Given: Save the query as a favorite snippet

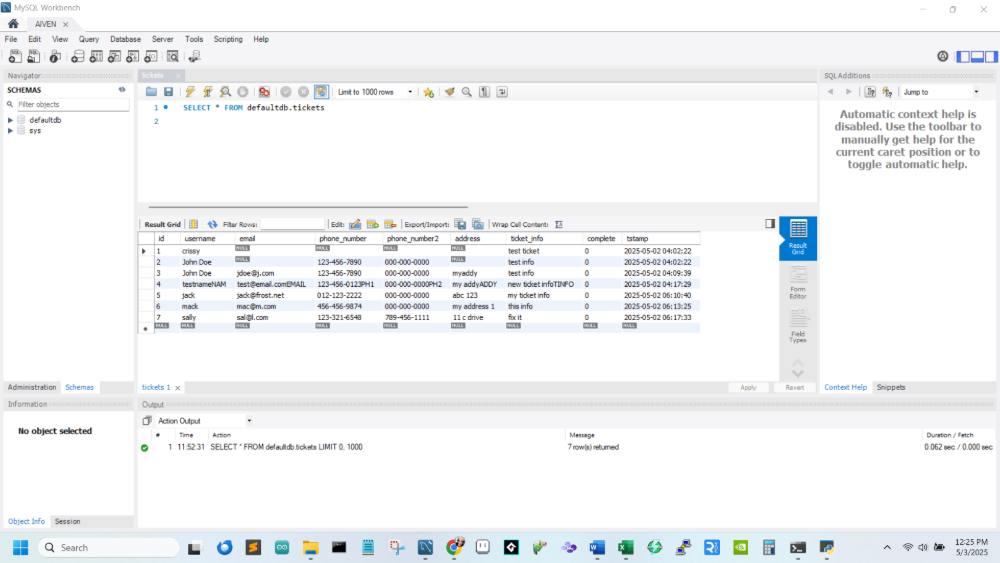Looking at the screenshot, I should [429, 92].
